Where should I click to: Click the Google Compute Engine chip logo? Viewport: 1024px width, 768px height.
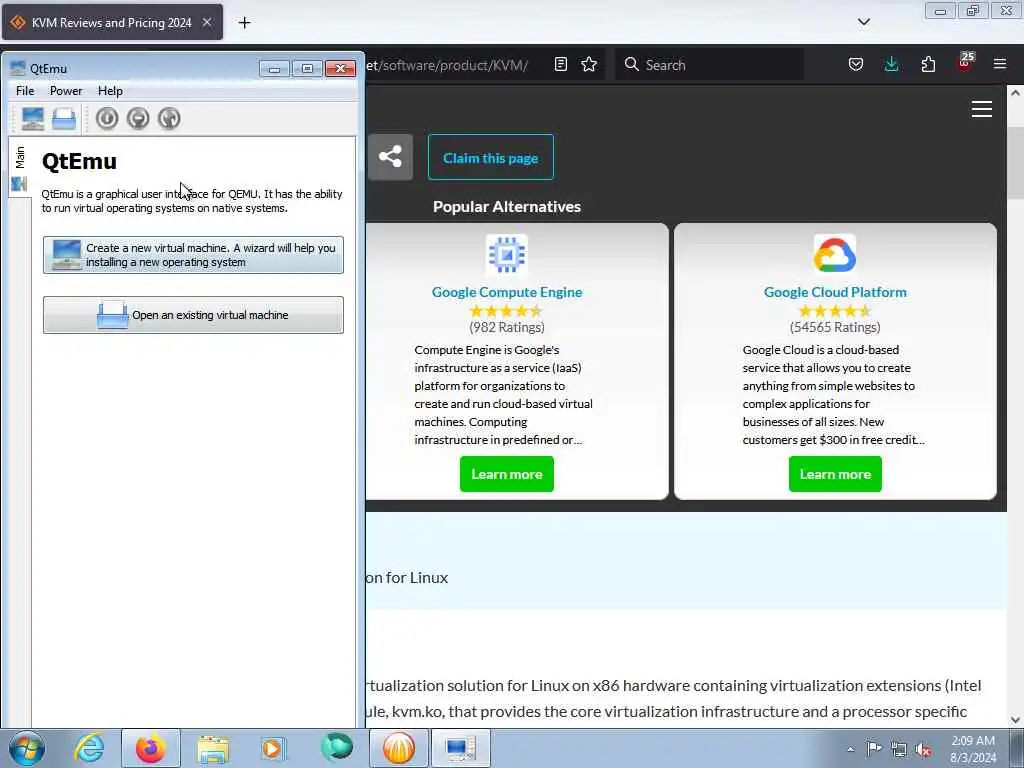tap(507, 254)
